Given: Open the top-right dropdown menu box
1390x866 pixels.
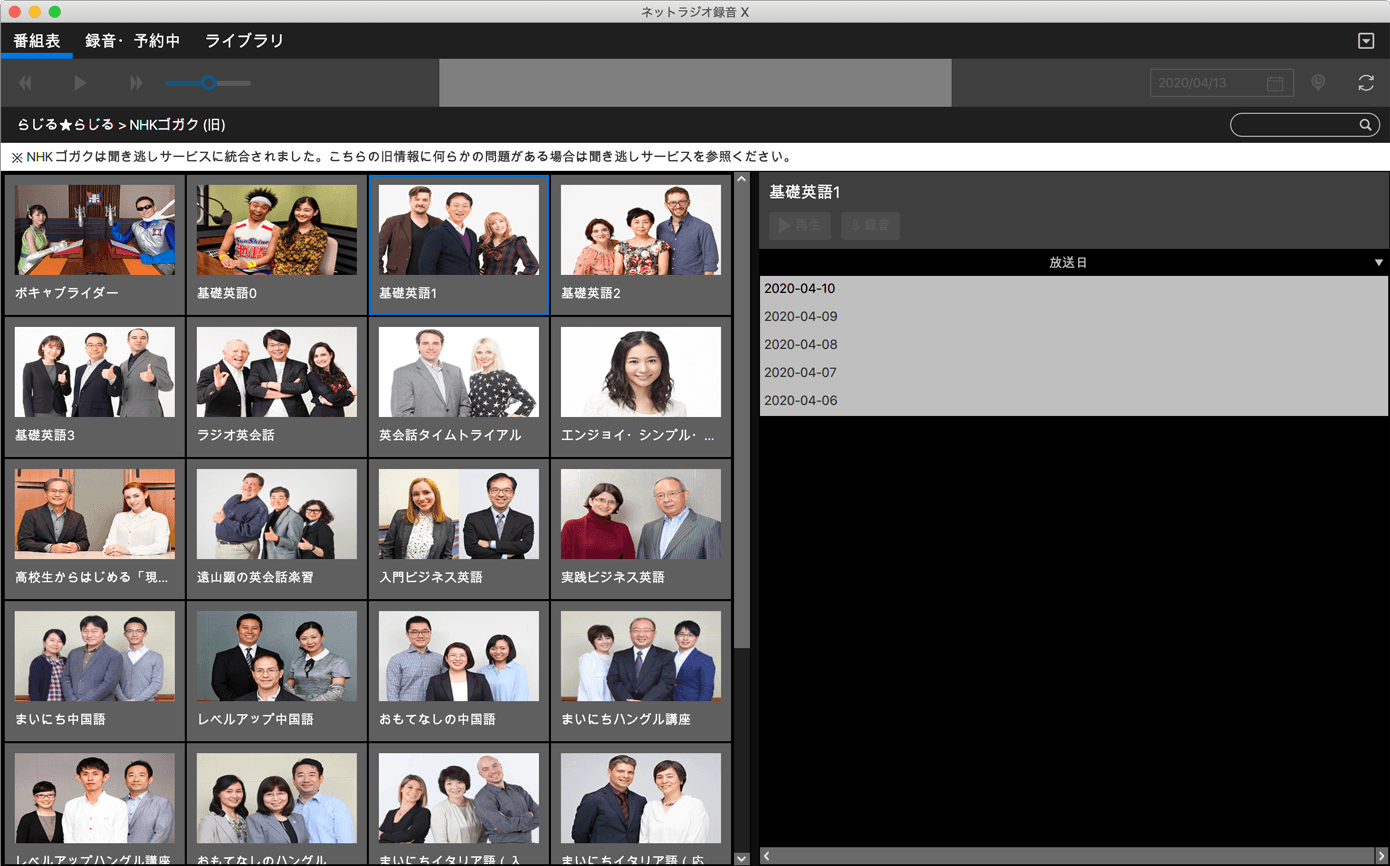Looking at the screenshot, I should [x=1366, y=41].
